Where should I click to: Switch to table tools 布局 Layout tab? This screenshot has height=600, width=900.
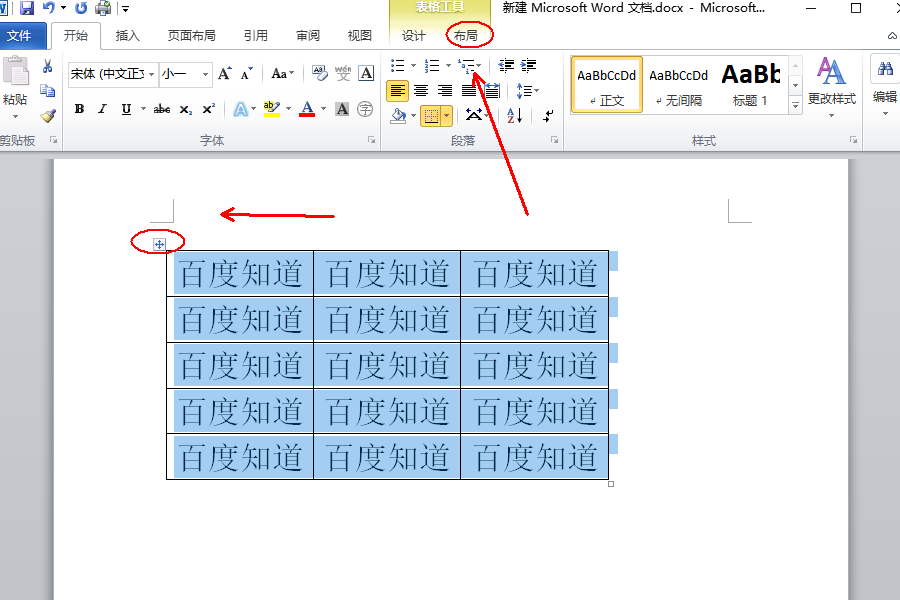click(465, 36)
